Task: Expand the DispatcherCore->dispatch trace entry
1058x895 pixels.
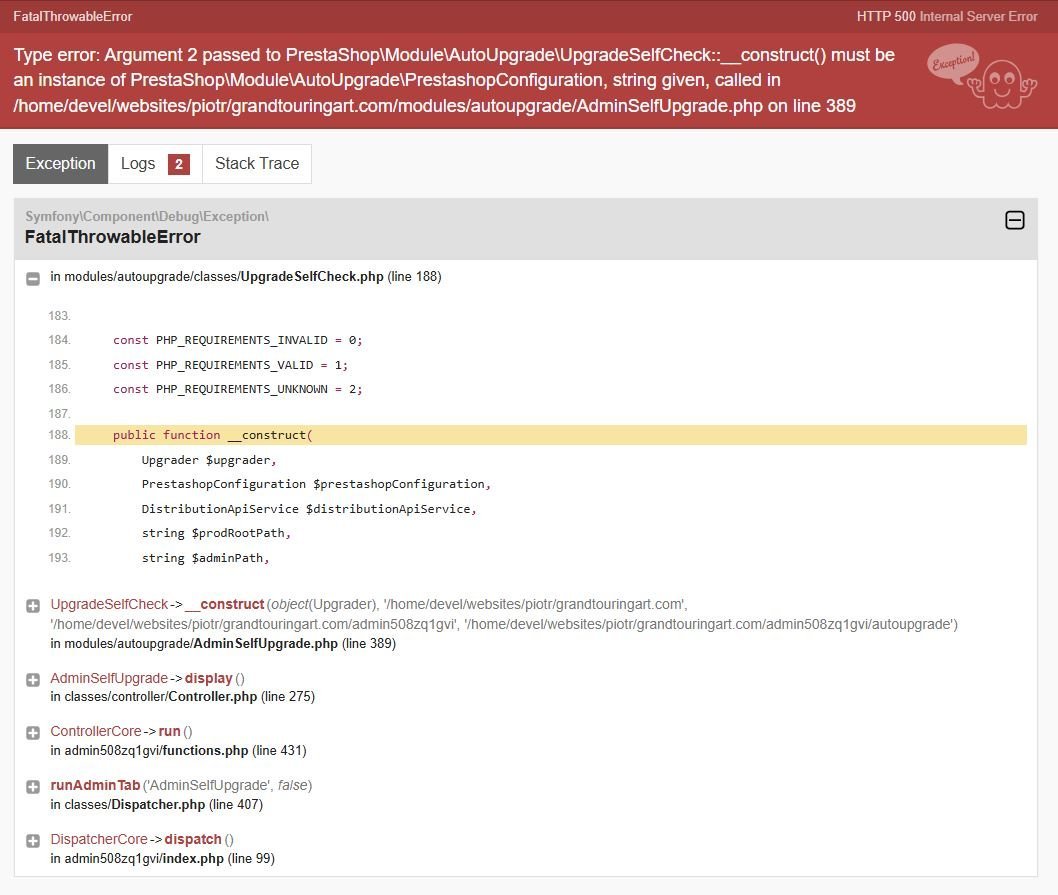Action: tap(32, 841)
